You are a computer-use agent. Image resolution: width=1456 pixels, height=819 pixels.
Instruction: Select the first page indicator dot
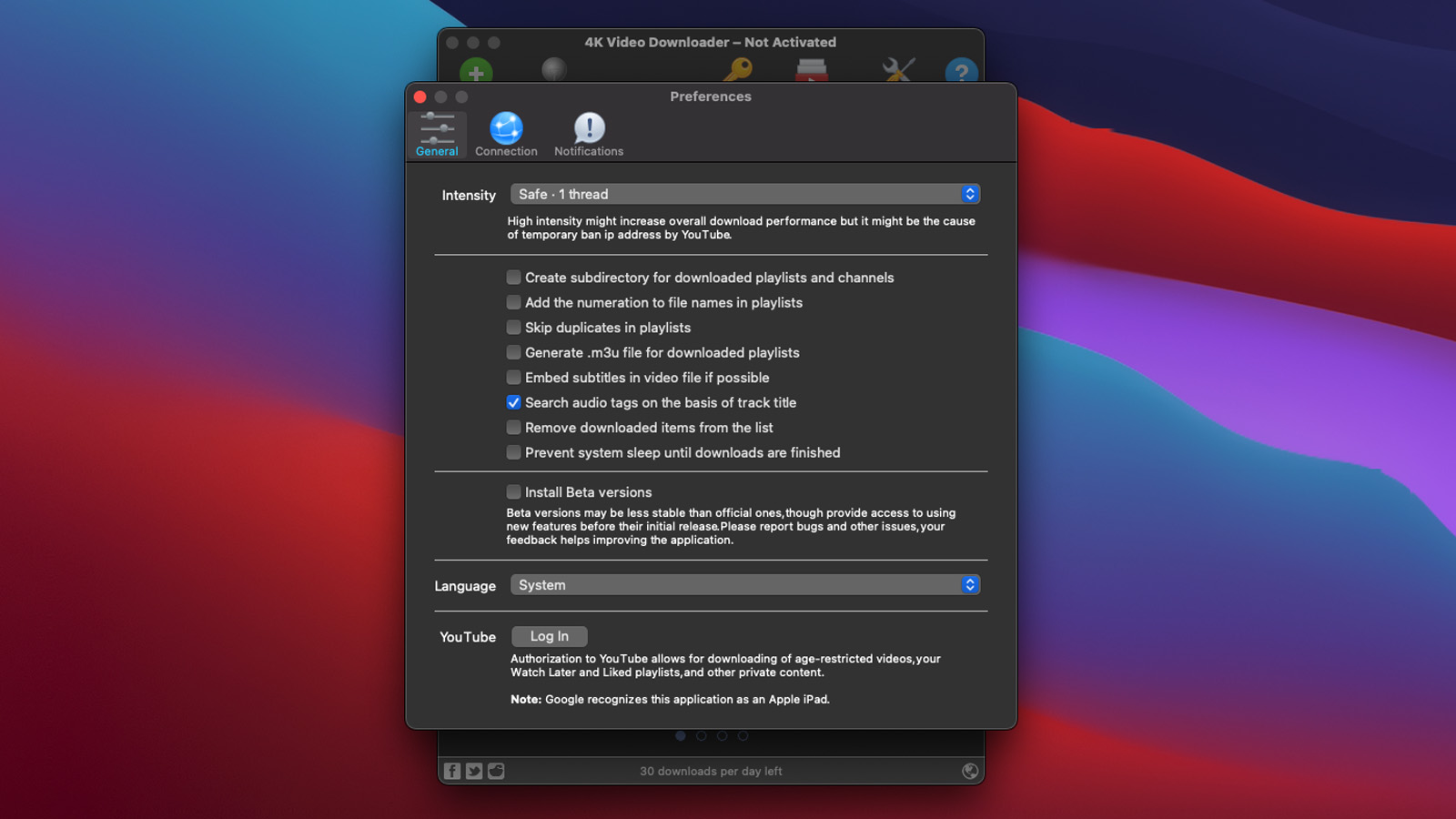pyautogui.click(x=681, y=735)
